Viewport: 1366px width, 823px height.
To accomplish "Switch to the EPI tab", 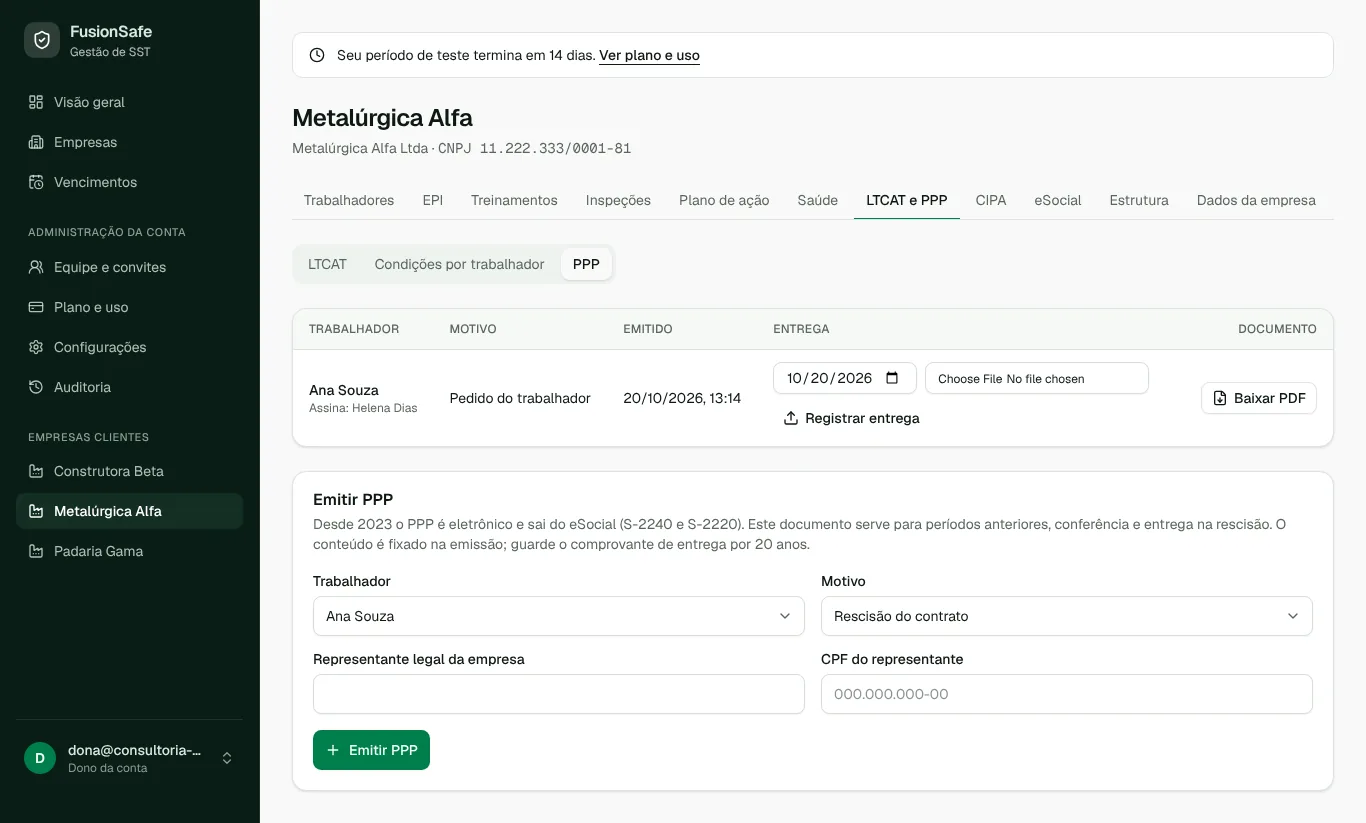I will pyautogui.click(x=433, y=200).
